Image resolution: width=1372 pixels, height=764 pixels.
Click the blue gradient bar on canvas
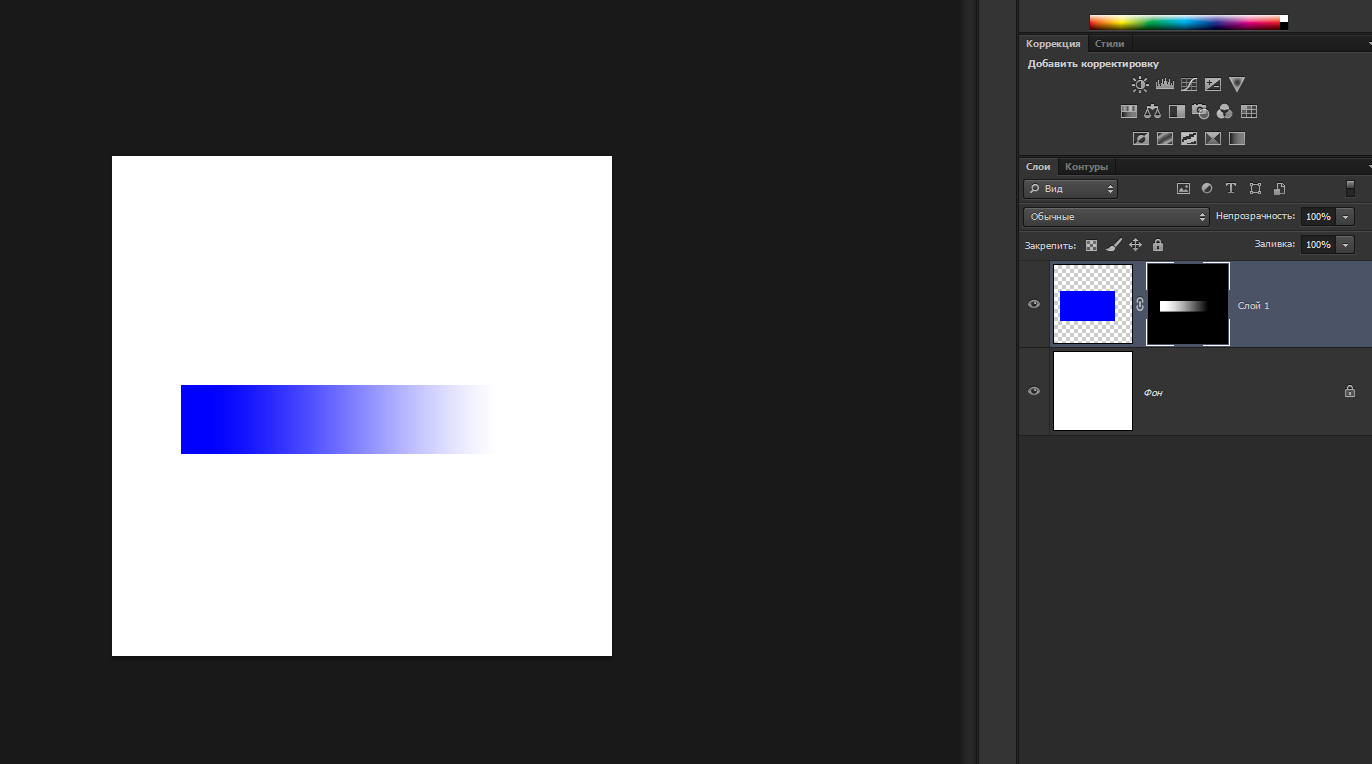pos(338,419)
